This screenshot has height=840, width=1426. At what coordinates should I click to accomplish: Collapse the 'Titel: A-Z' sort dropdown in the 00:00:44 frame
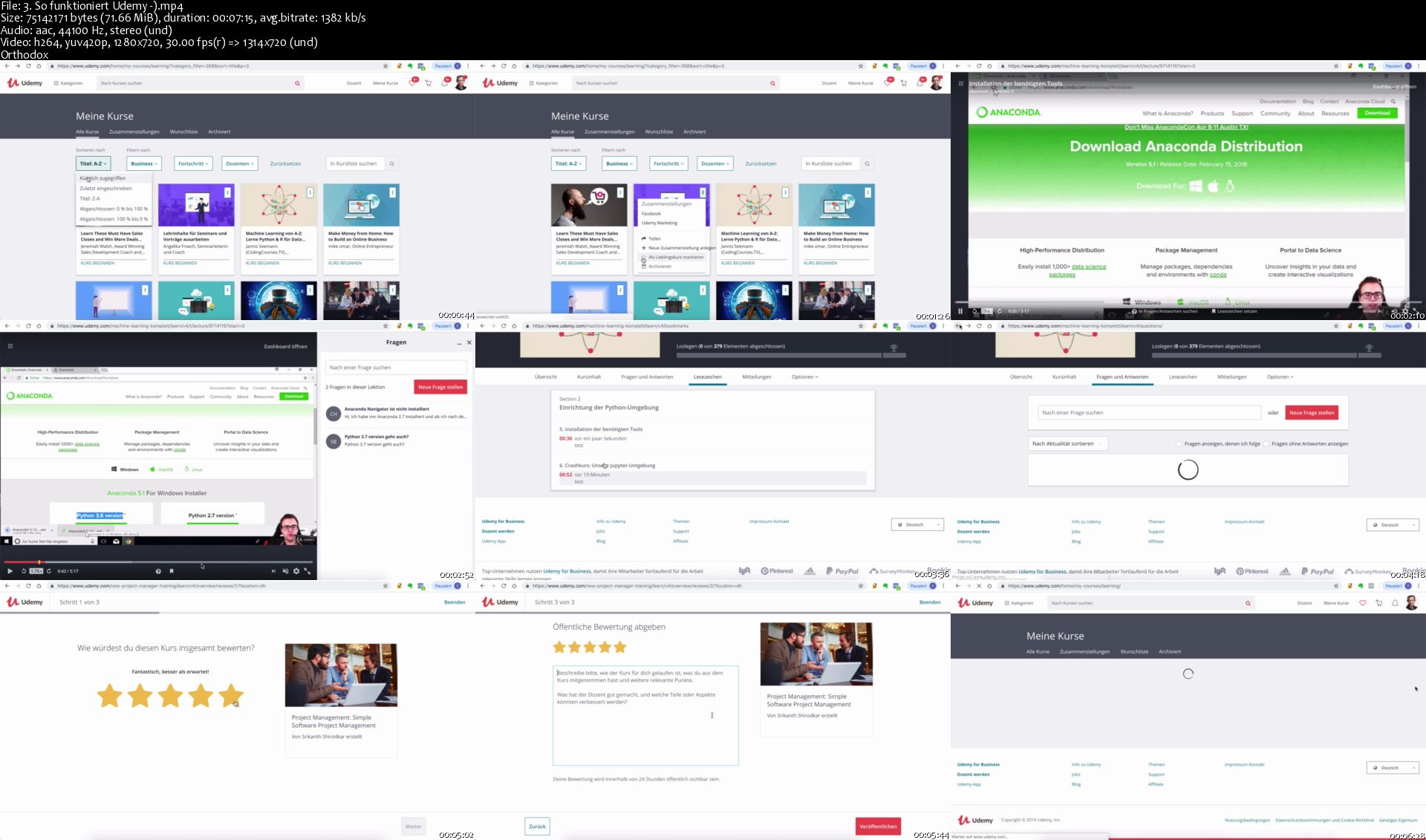[x=93, y=163]
